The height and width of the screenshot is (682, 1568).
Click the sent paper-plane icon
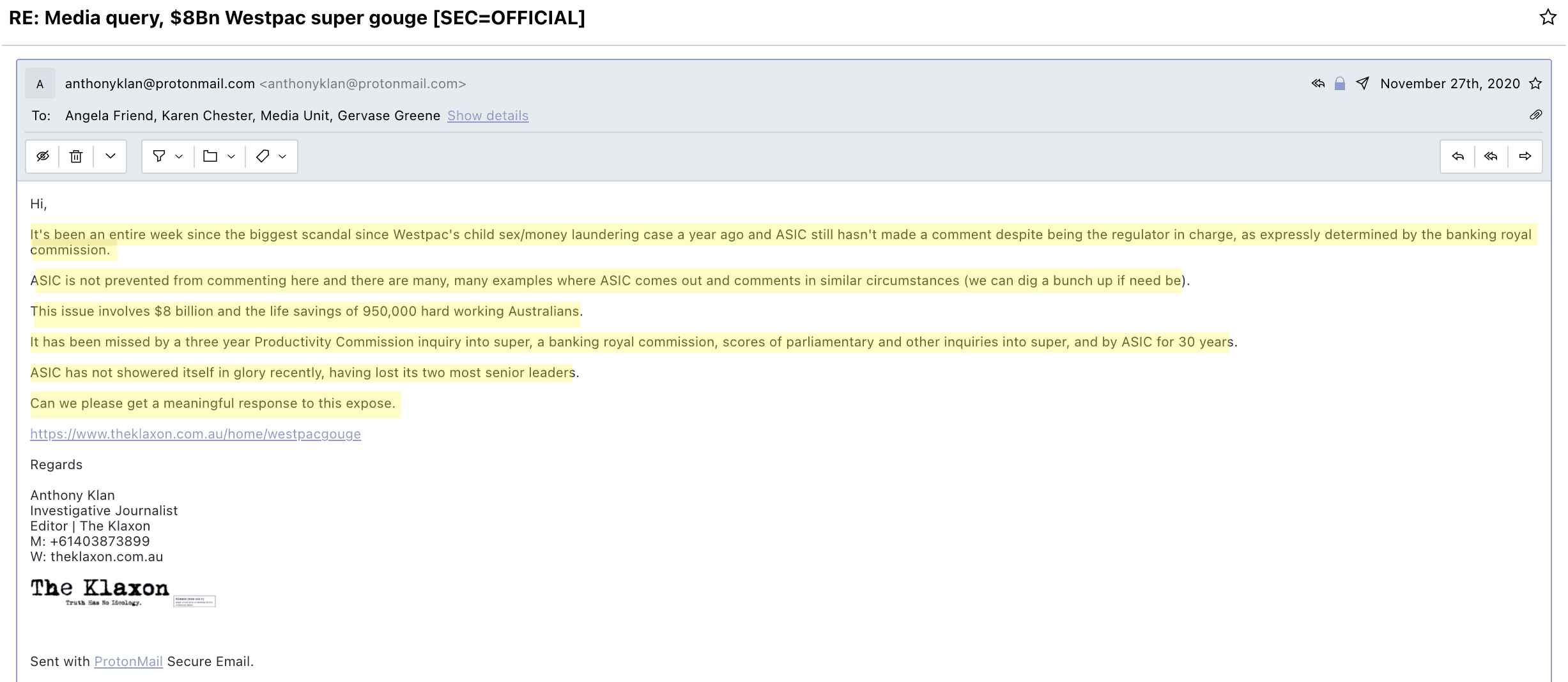[1362, 84]
